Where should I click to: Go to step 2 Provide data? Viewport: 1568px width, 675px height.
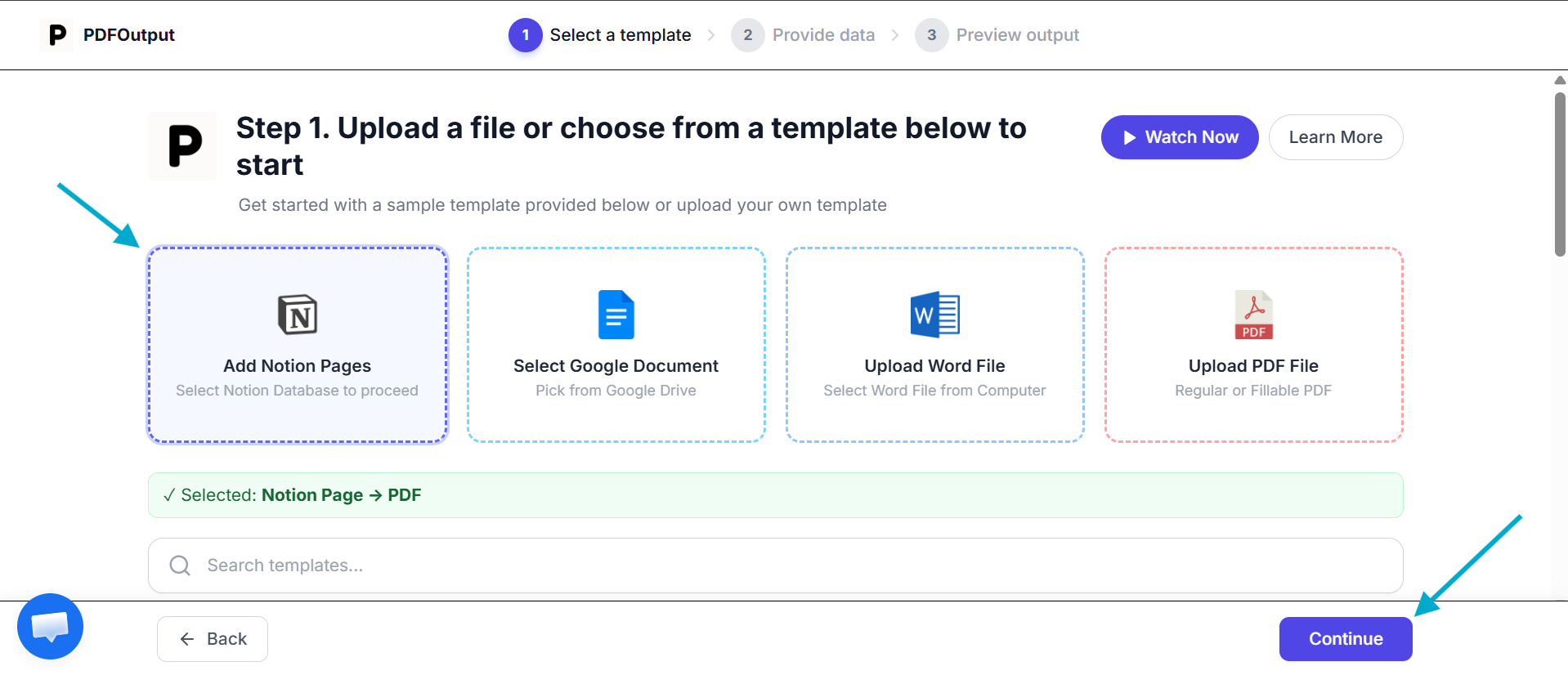click(803, 35)
